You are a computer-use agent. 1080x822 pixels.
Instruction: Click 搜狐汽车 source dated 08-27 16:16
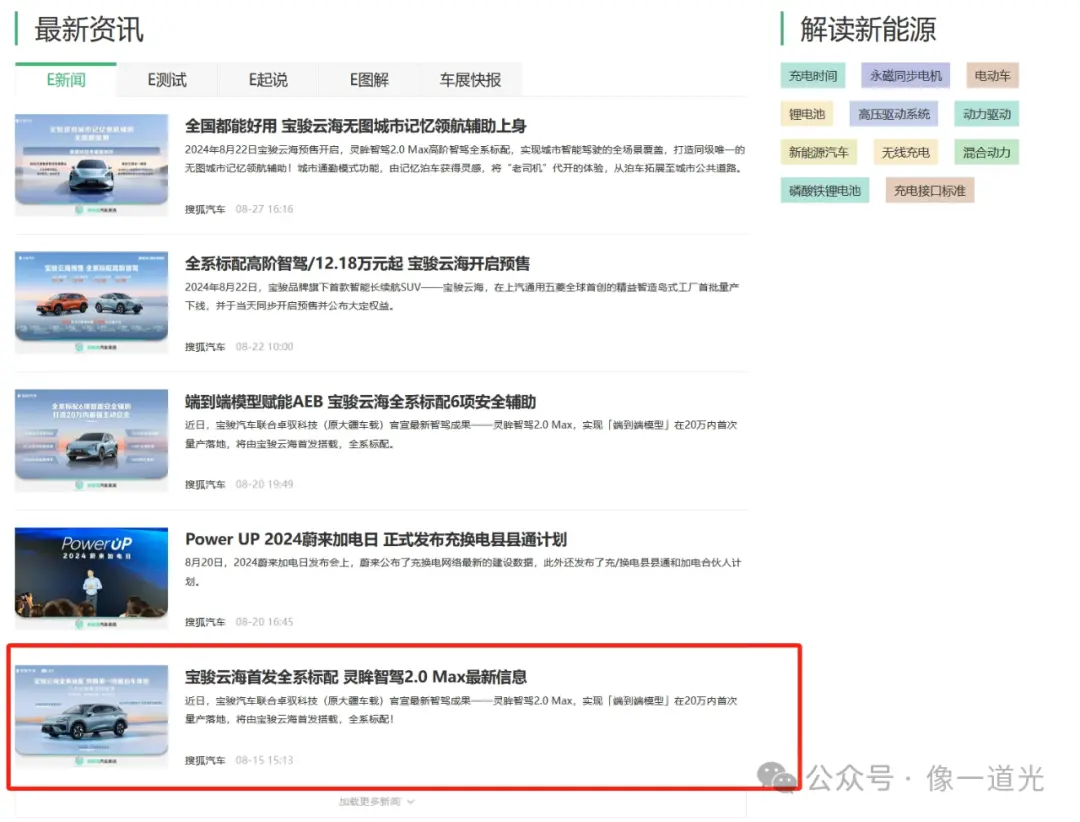coord(205,209)
